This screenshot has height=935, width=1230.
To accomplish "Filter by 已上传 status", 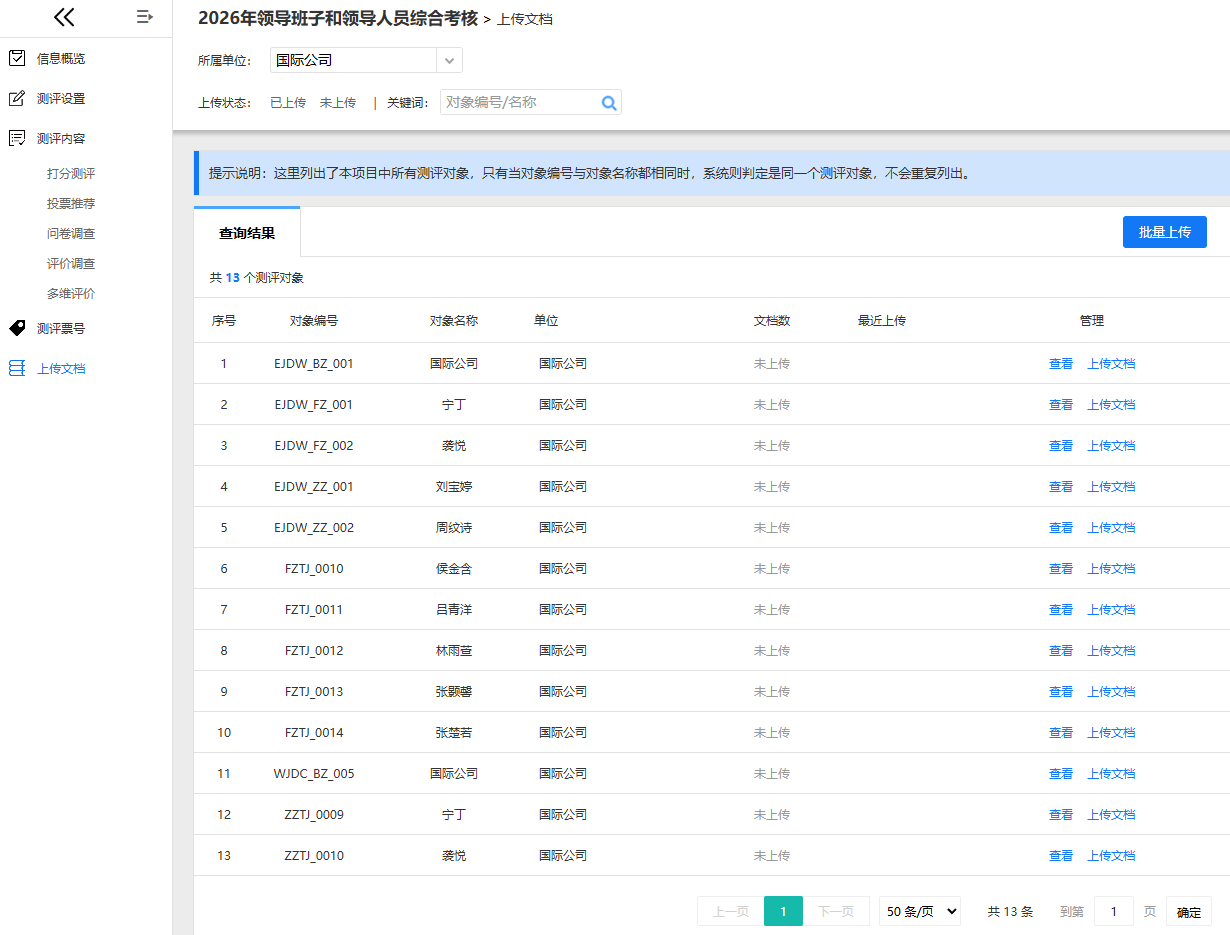I will click(x=288, y=102).
